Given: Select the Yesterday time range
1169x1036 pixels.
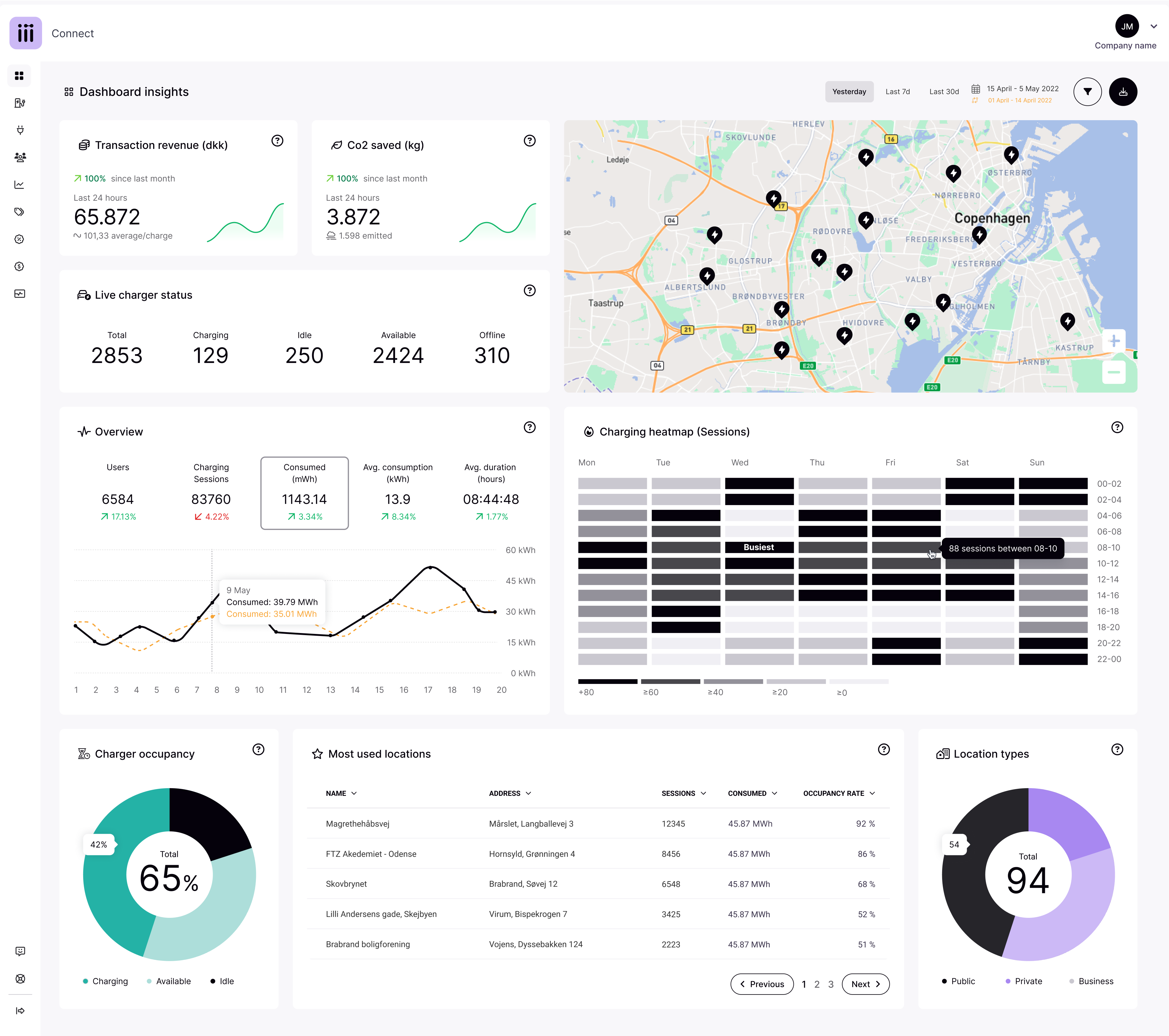Looking at the screenshot, I should tap(849, 92).
